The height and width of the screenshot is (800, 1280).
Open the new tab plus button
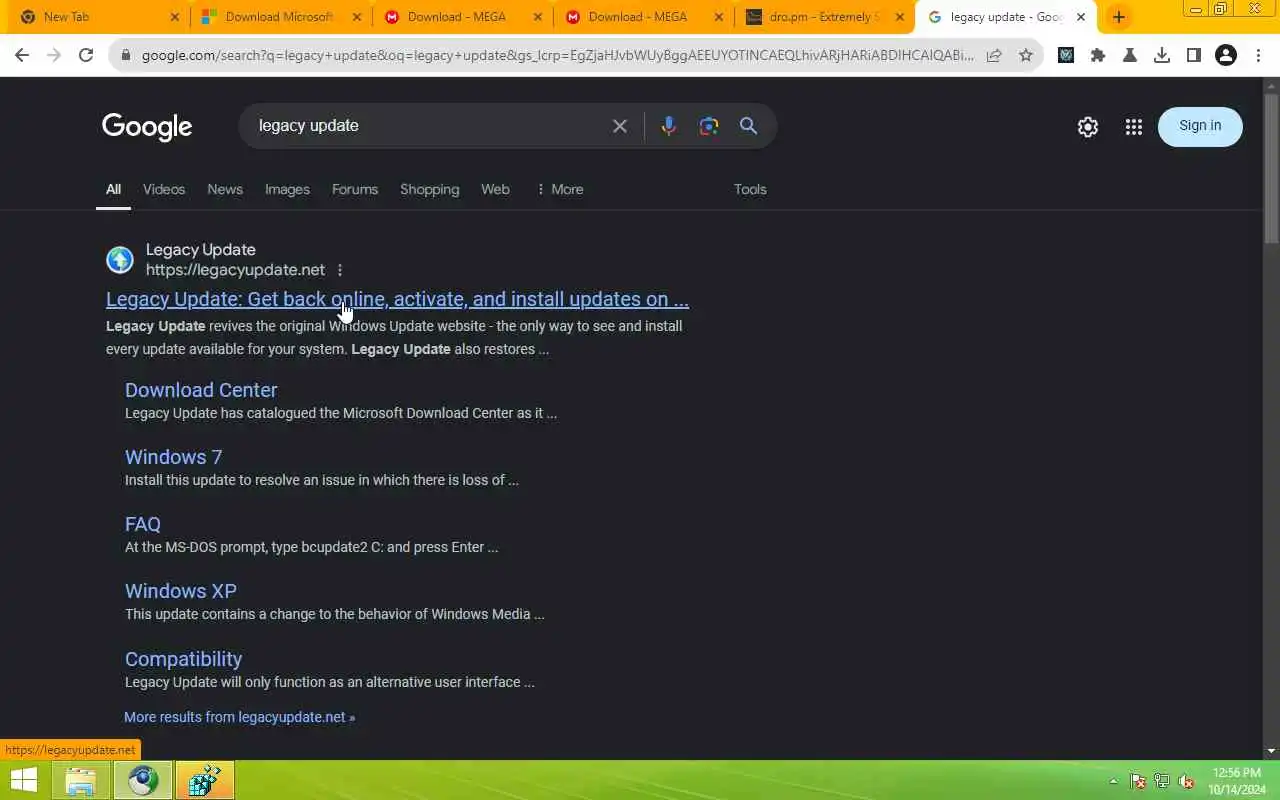[1119, 17]
